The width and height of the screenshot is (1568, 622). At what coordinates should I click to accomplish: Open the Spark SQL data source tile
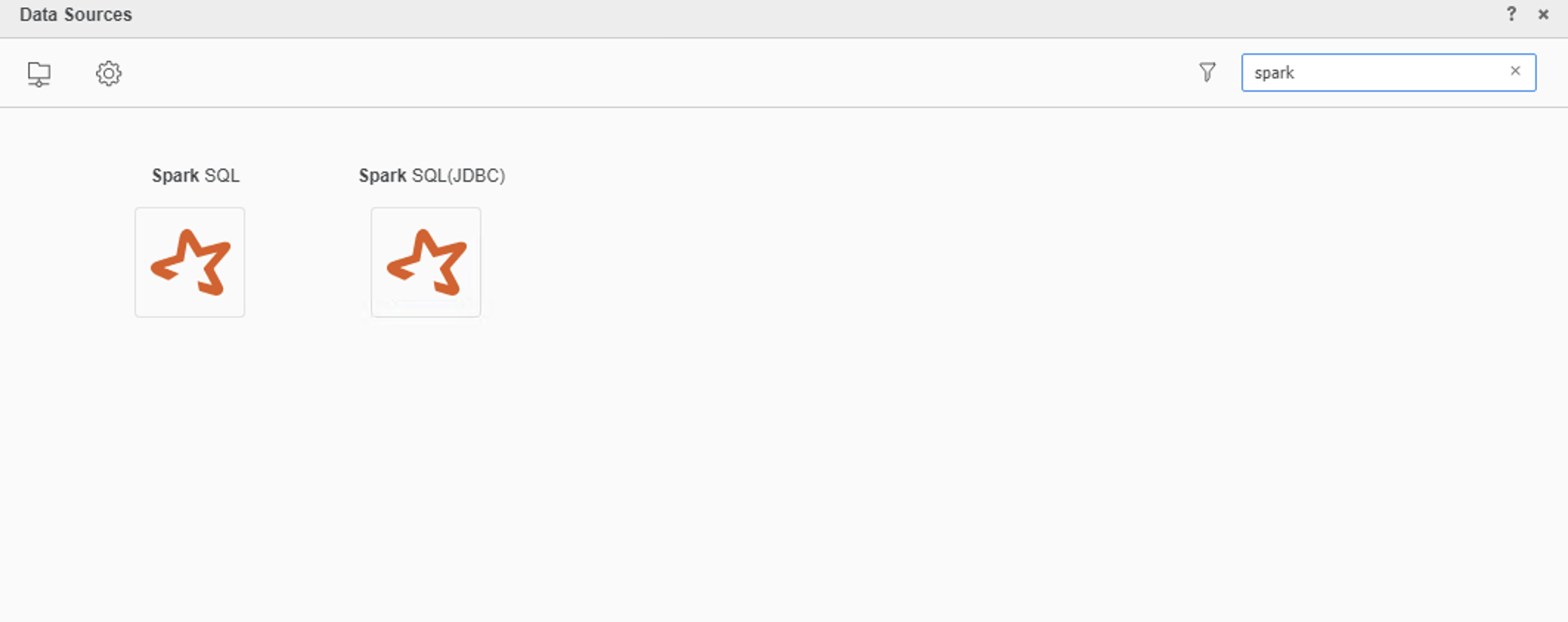[190, 262]
